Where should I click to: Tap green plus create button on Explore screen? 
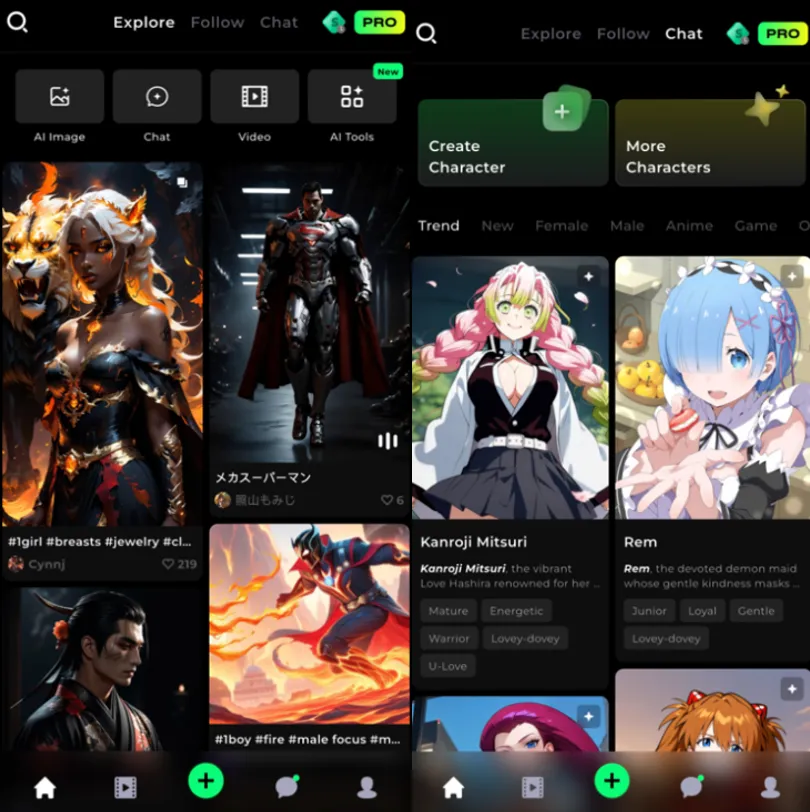click(206, 781)
